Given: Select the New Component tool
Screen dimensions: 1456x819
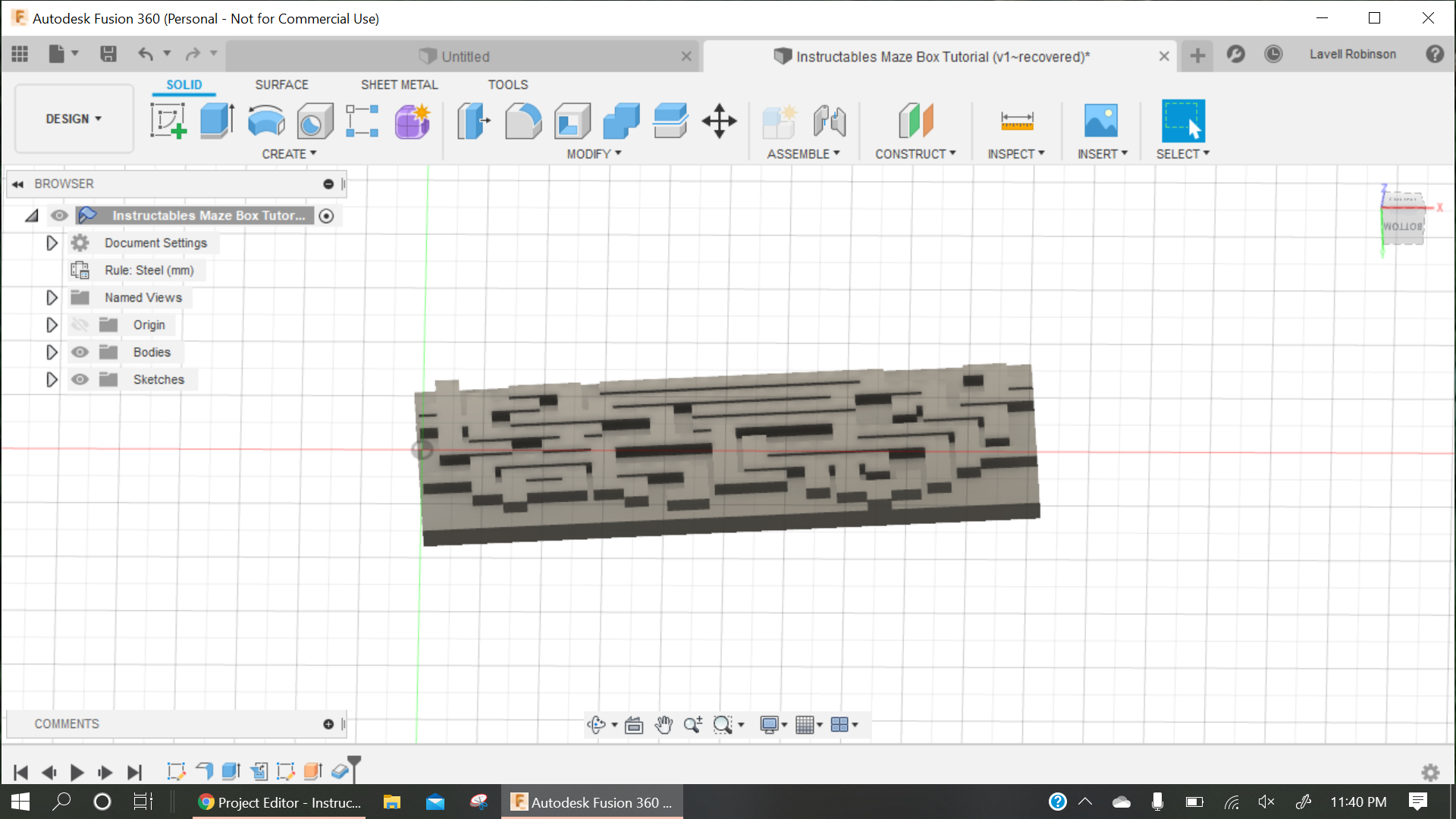Looking at the screenshot, I should tap(780, 121).
